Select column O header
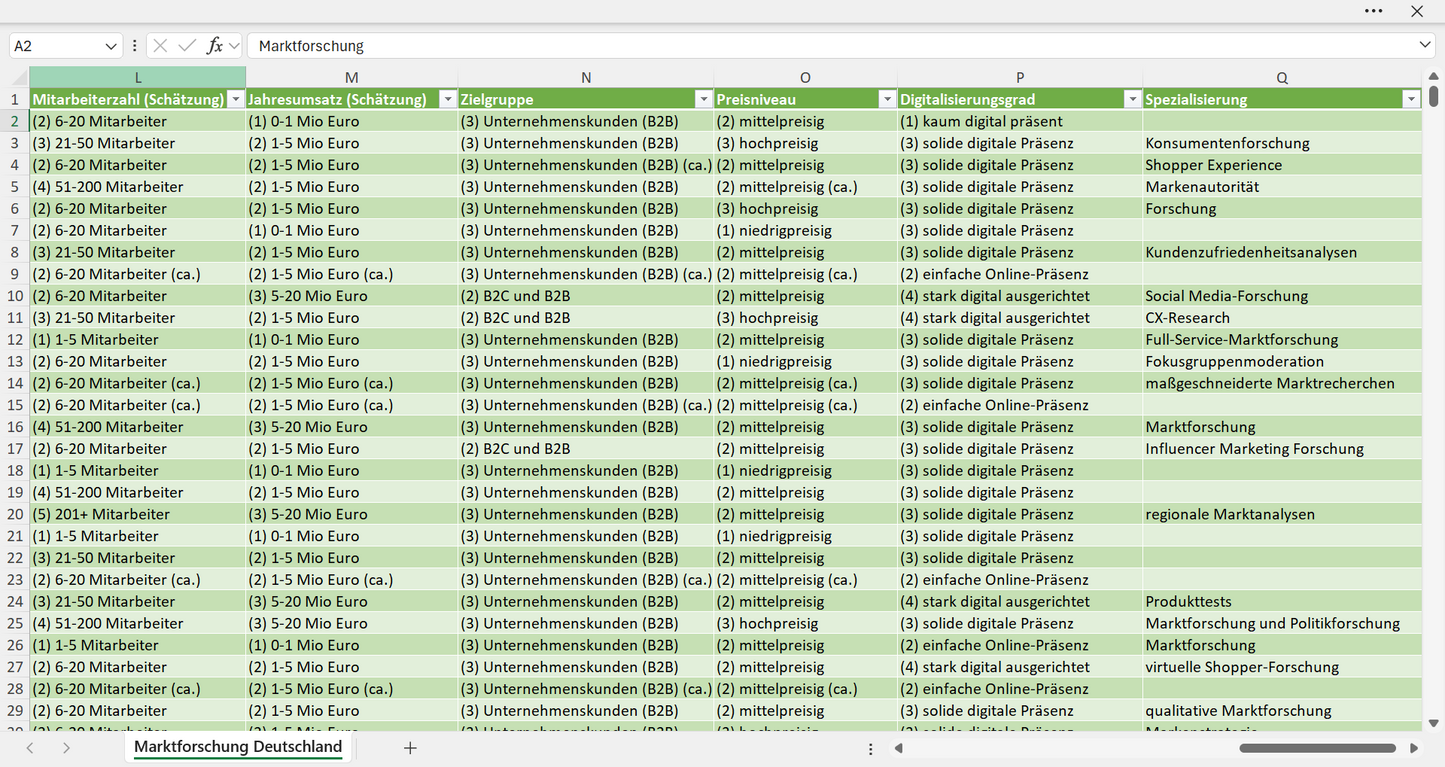Viewport: 1445px width, 767px height. coord(805,77)
